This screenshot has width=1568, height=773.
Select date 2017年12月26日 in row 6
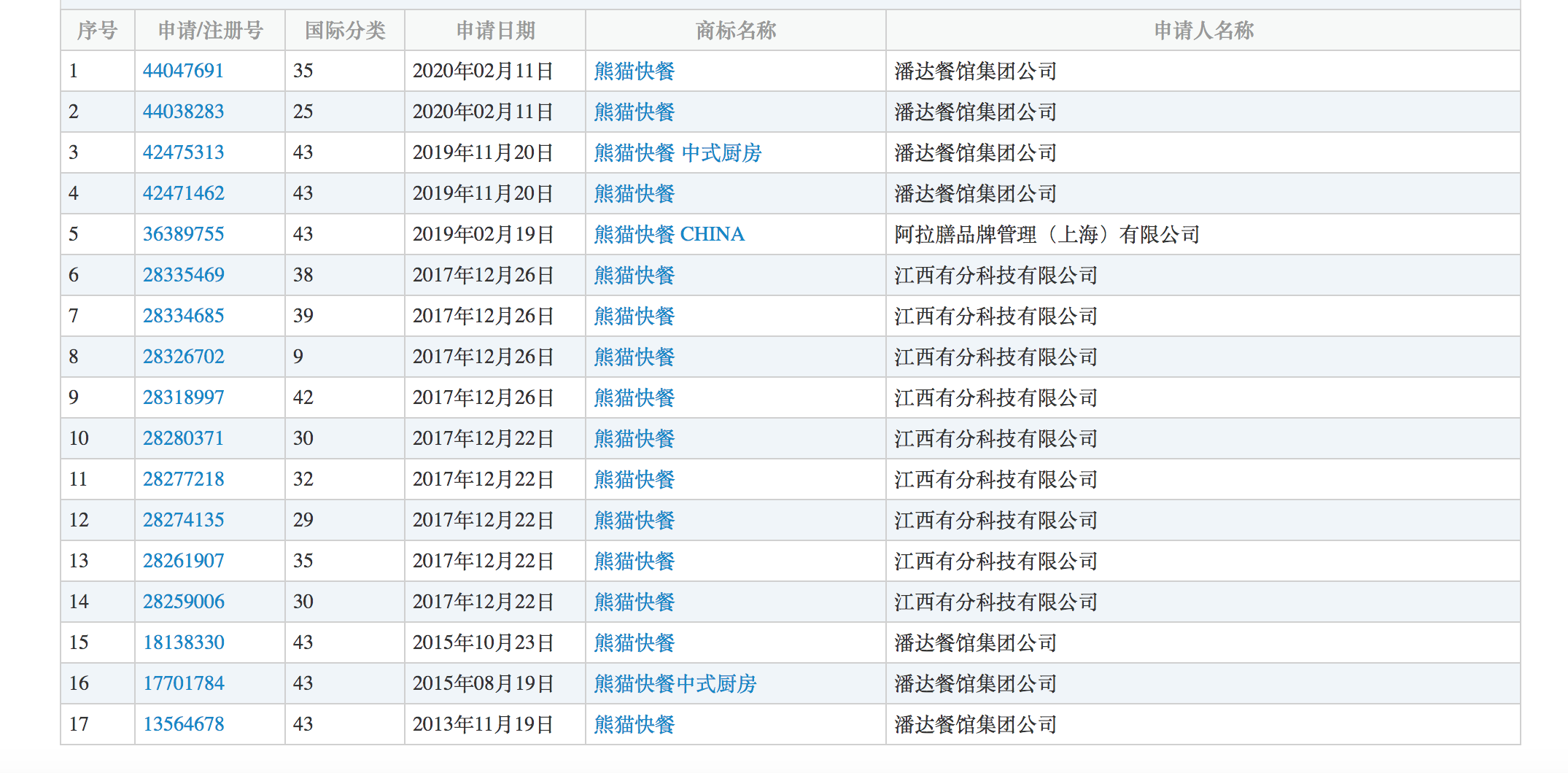[483, 275]
